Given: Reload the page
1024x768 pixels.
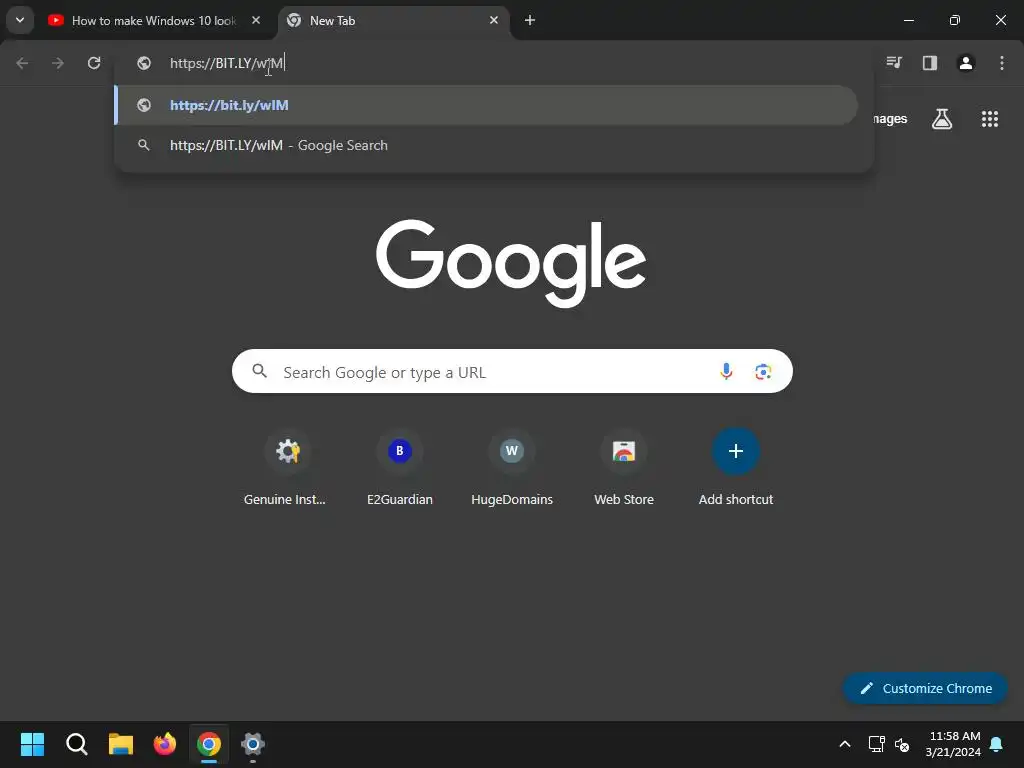Looking at the screenshot, I should [94, 63].
